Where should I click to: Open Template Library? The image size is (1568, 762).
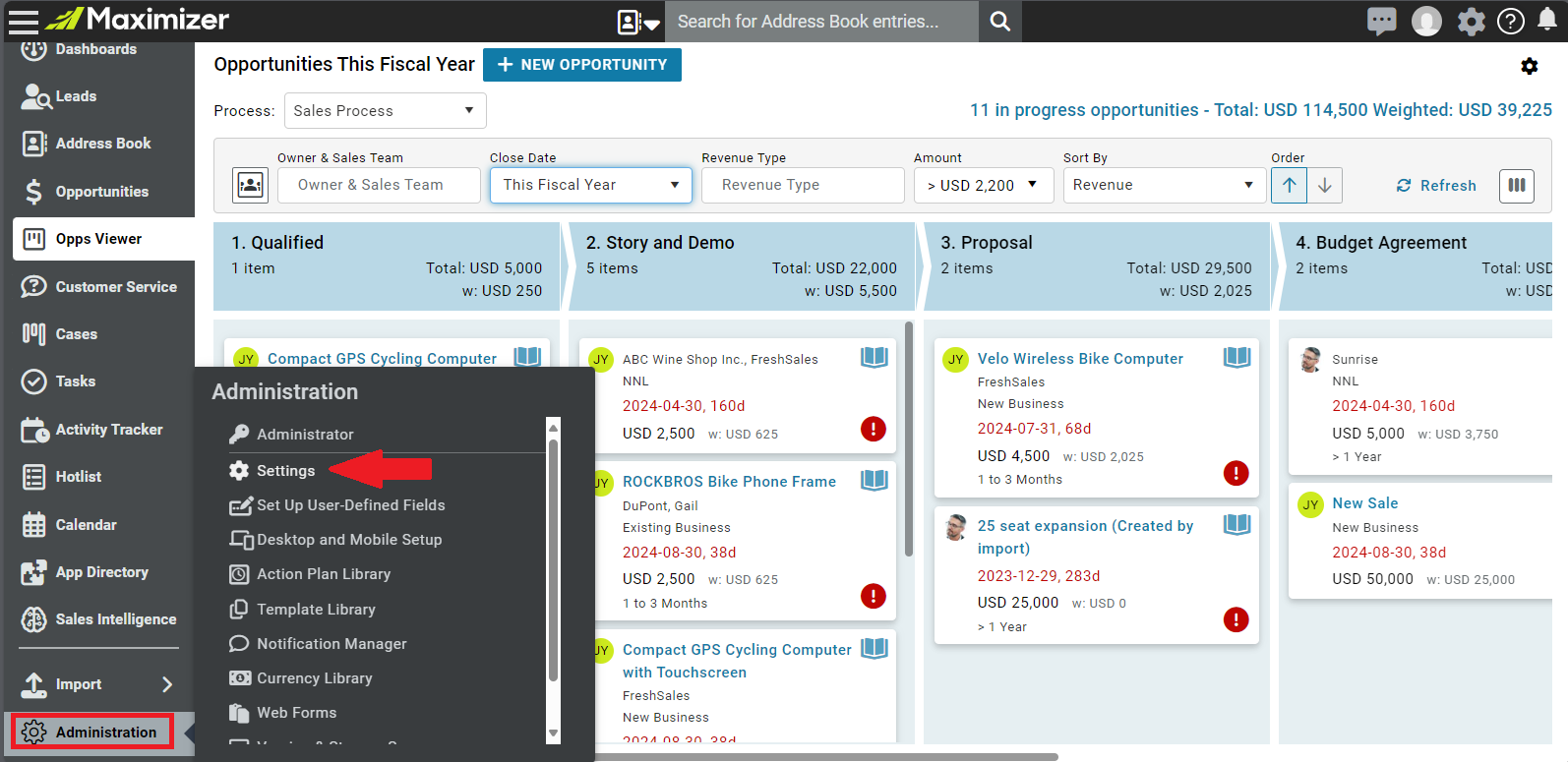(x=316, y=610)
